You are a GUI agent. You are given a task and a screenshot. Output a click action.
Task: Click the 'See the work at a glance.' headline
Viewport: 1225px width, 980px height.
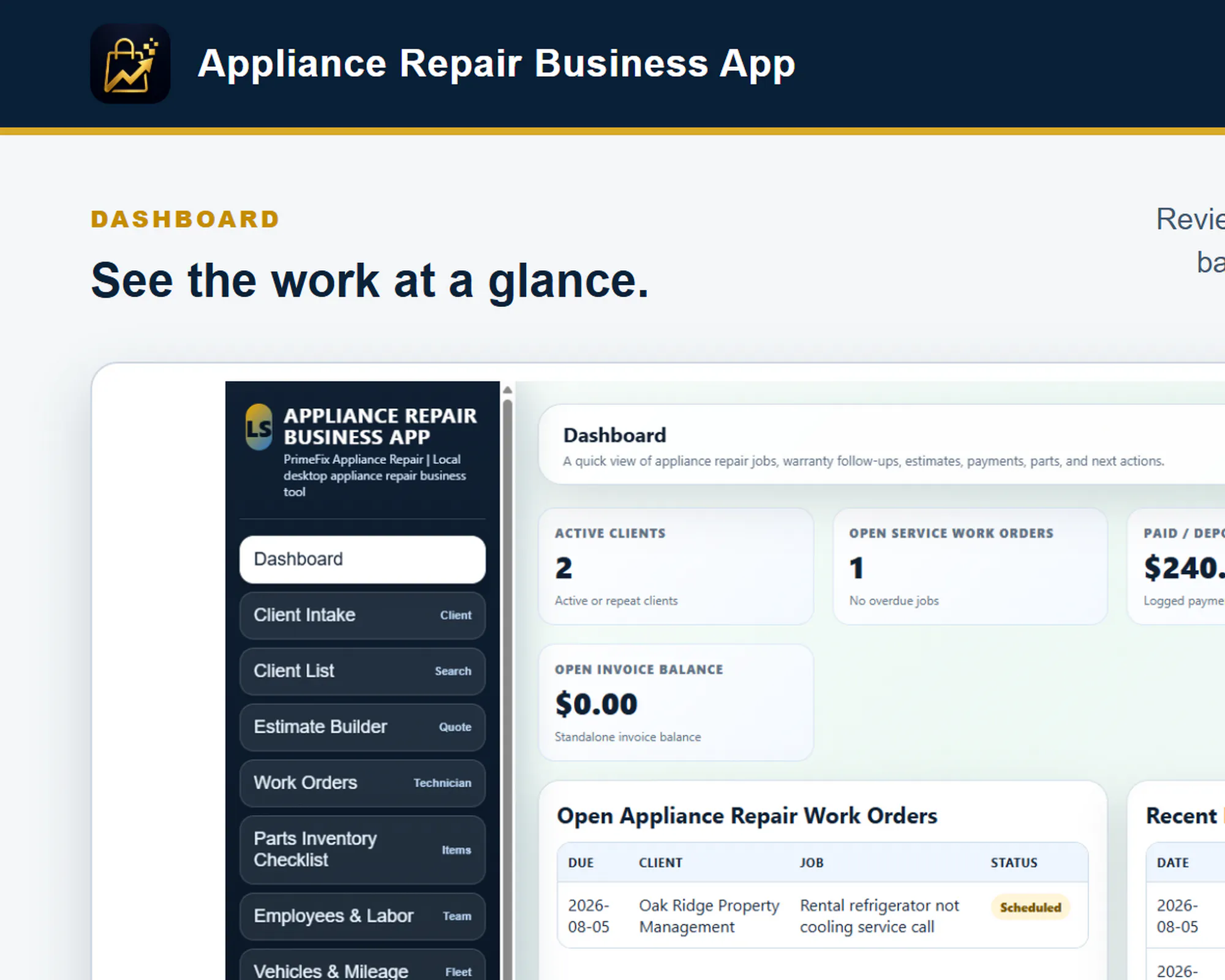tap(369, 281)
